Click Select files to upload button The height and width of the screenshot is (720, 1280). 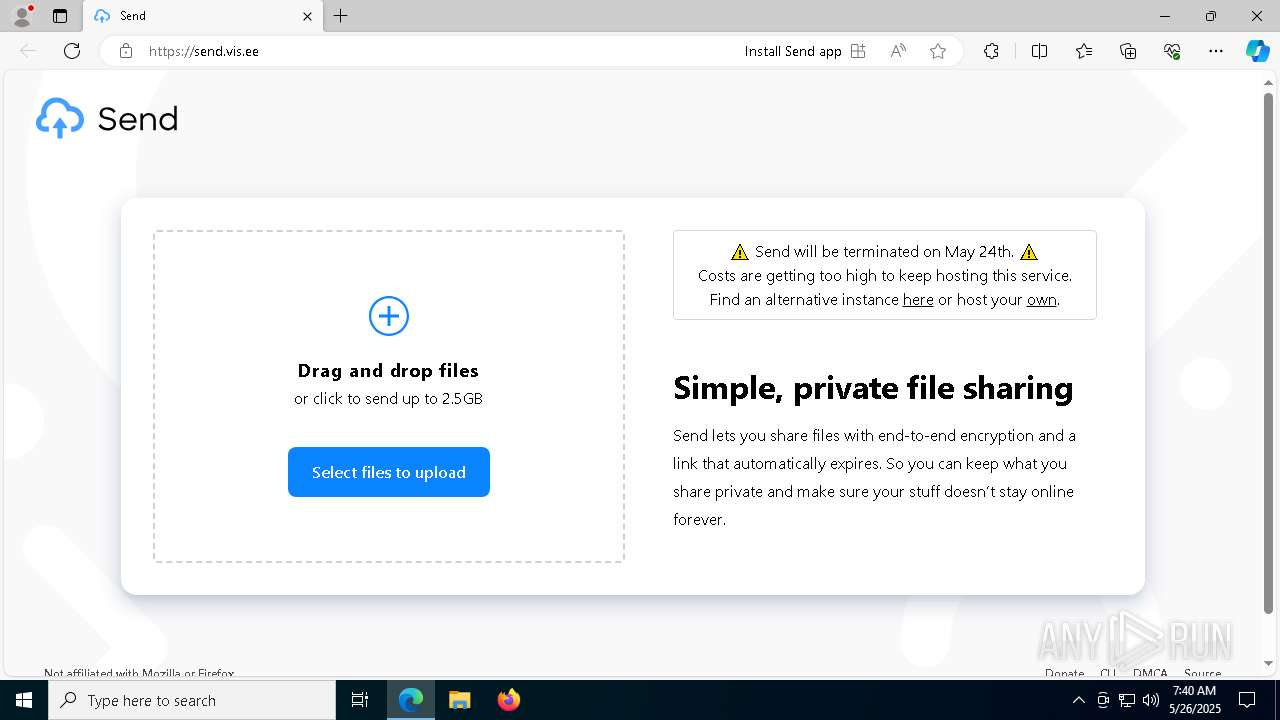click(x=389, y=472)
